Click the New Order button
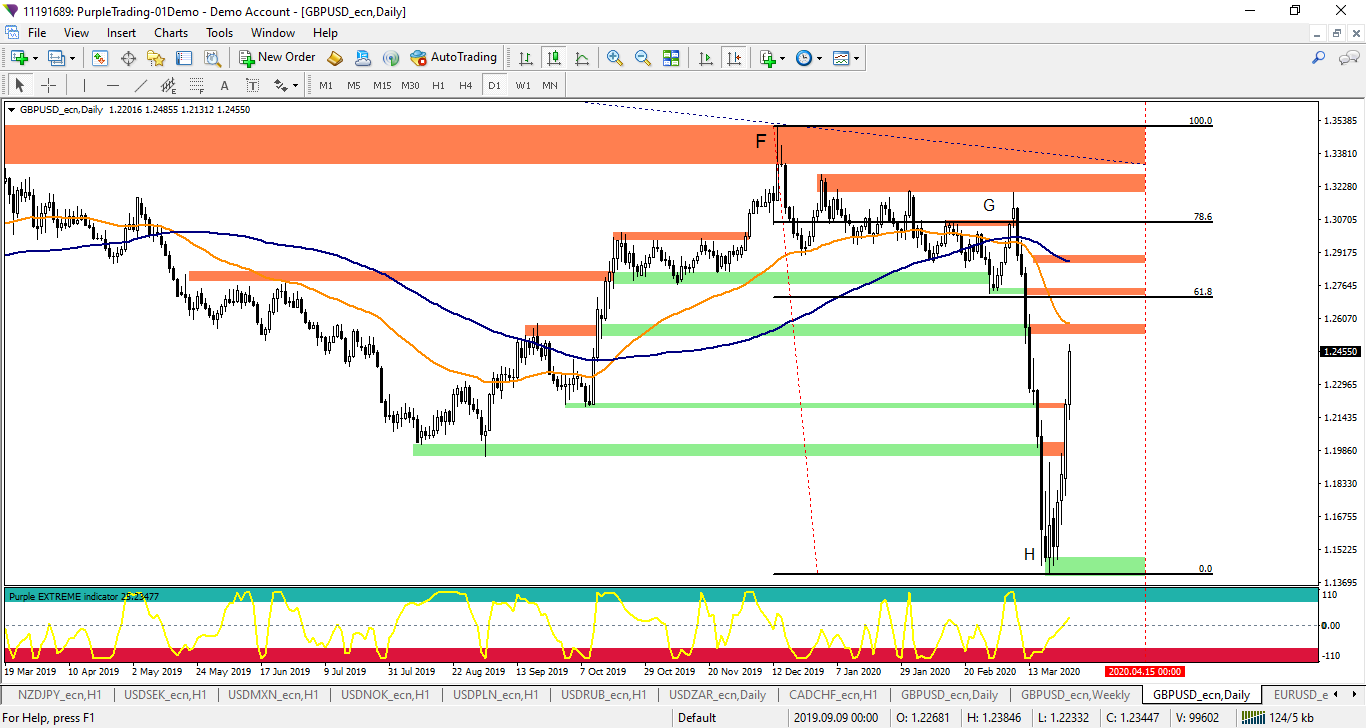Screen dimensions: 1366x728 (x=277, y=58)
